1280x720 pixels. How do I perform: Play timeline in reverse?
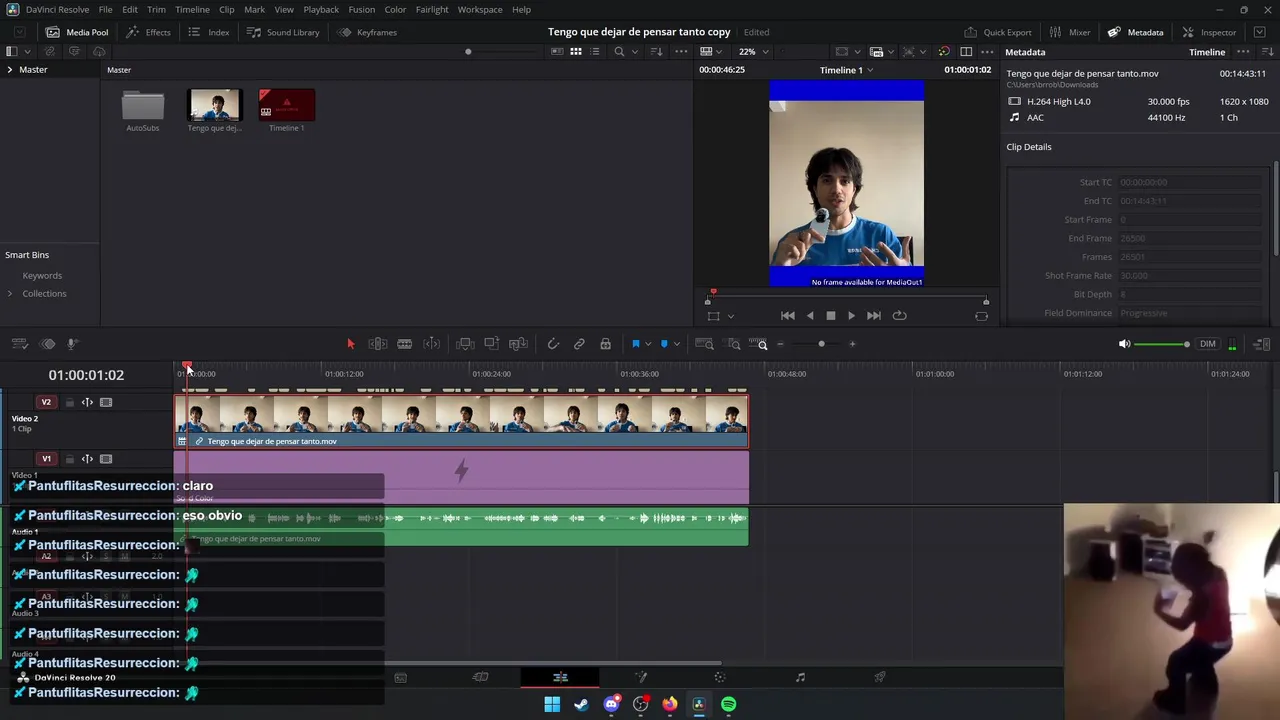pyautogui.click(x=810, y=316)
